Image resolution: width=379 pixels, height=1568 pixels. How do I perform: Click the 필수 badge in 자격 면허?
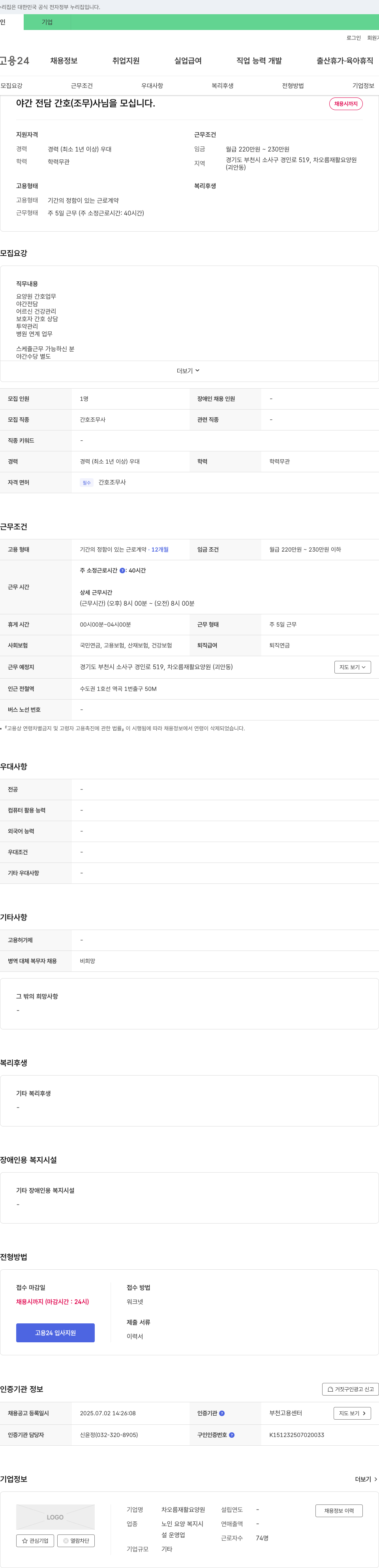coord(86,483)
